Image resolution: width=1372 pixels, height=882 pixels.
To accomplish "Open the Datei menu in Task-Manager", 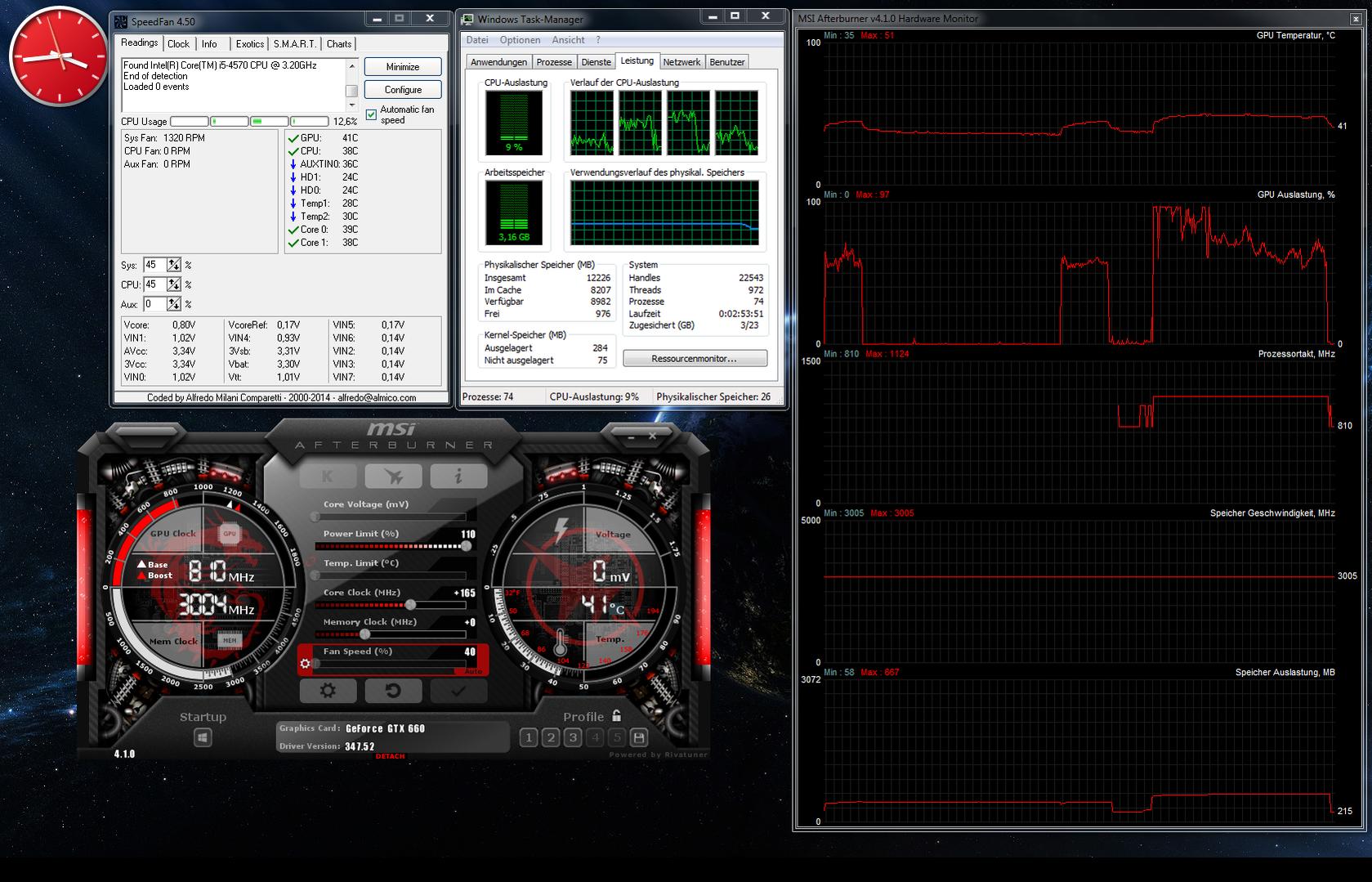I will [477, 40].
